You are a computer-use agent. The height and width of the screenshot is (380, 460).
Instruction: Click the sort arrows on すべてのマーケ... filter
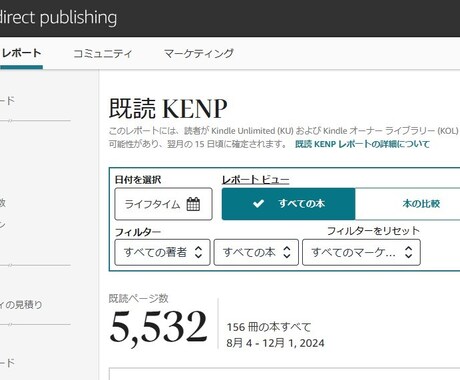tap(409, 252)
